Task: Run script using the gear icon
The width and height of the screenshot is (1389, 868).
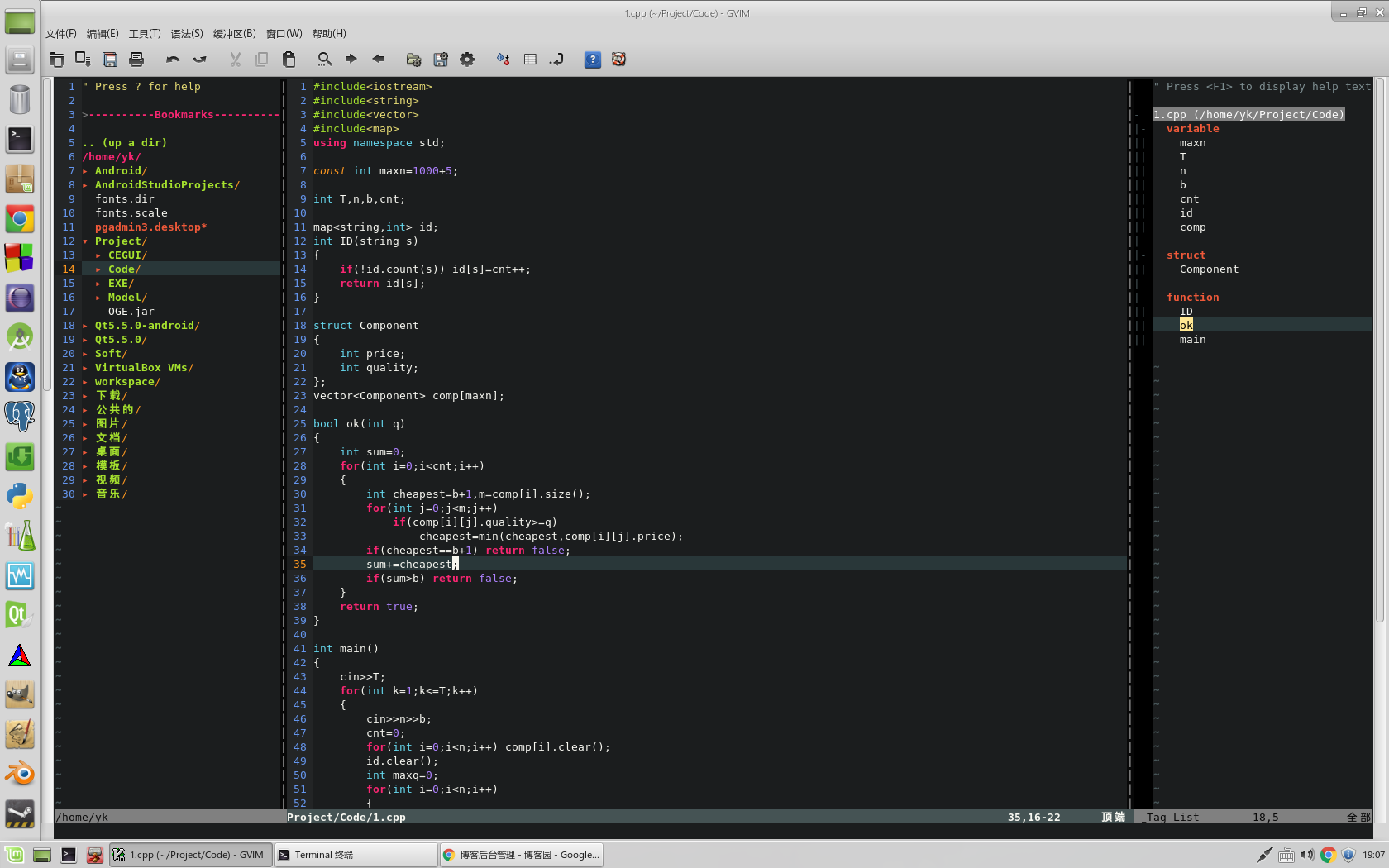Action: (467, 60)
